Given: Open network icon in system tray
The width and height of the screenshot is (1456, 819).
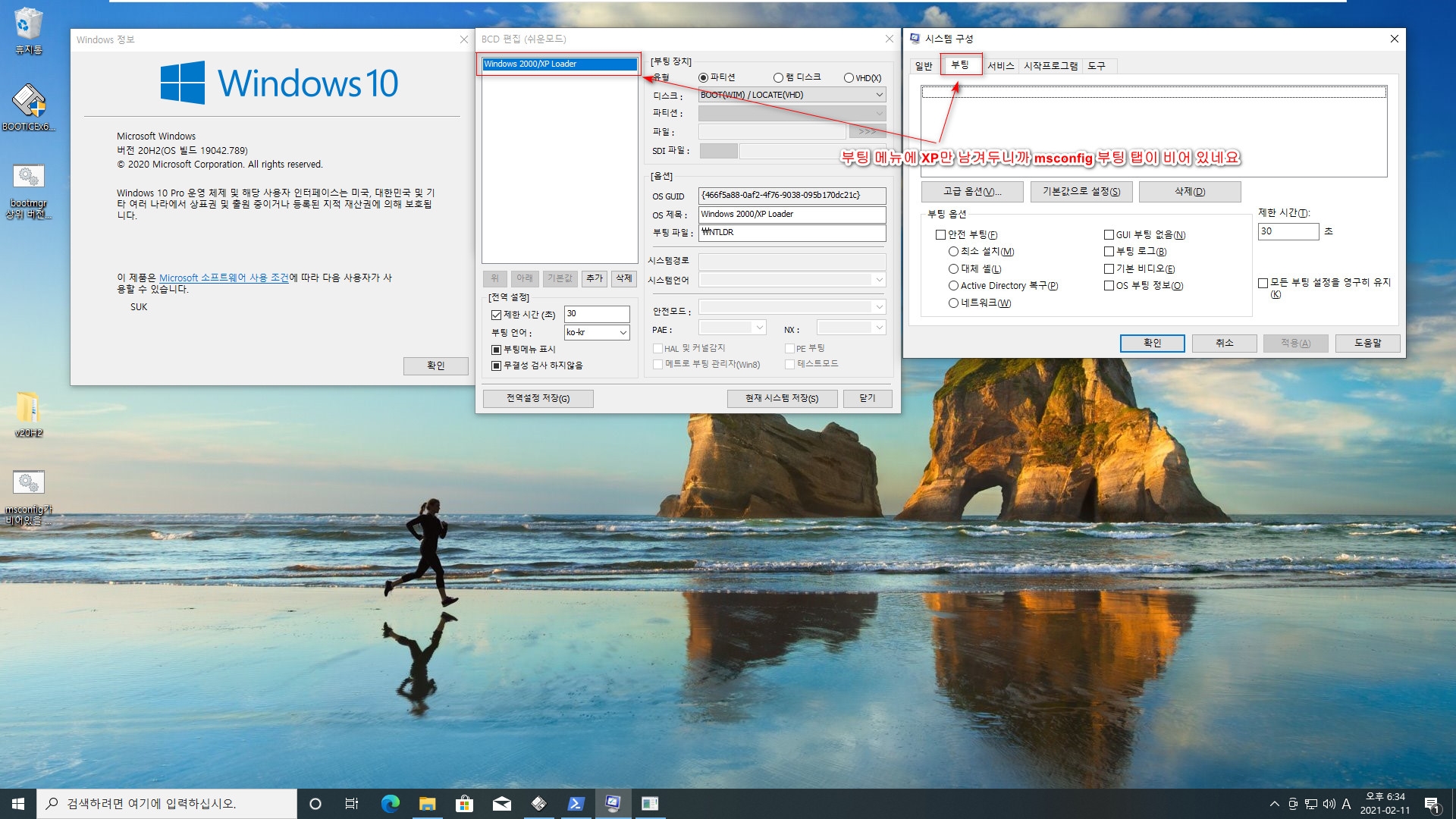Looking at the screenshot, I should coord(1310,804).
